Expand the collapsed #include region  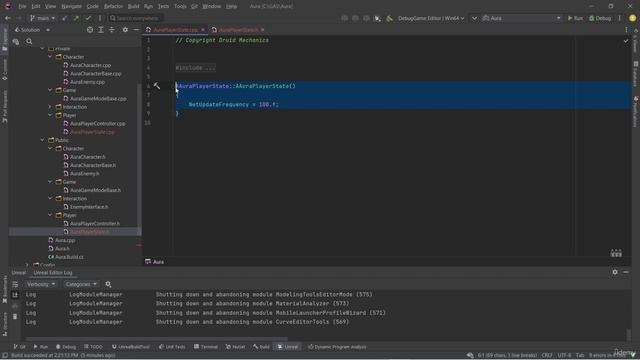point(196,68)
